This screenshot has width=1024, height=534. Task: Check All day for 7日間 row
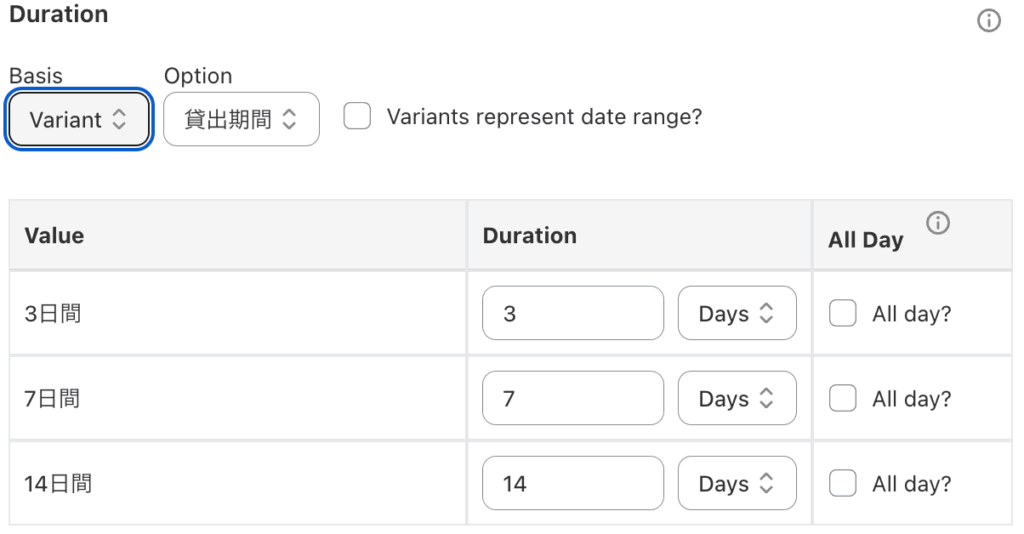[x=842, y=398]
